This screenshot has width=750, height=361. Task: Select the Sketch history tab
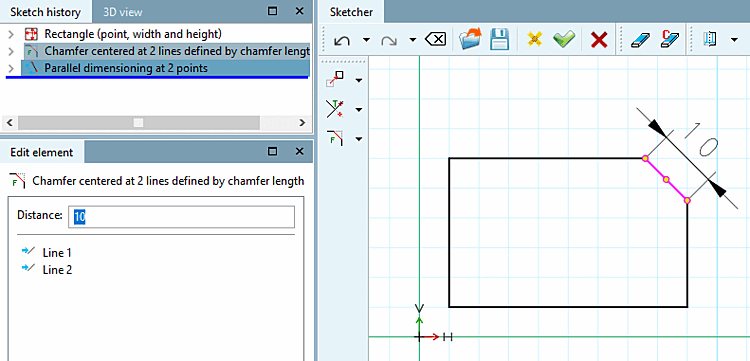coord(45,12)
